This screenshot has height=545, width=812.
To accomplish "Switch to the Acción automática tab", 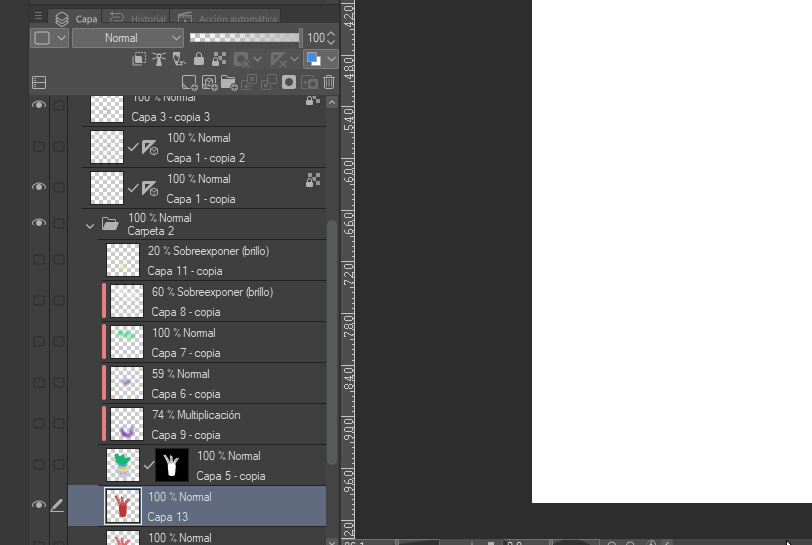I will pos(227,18).
